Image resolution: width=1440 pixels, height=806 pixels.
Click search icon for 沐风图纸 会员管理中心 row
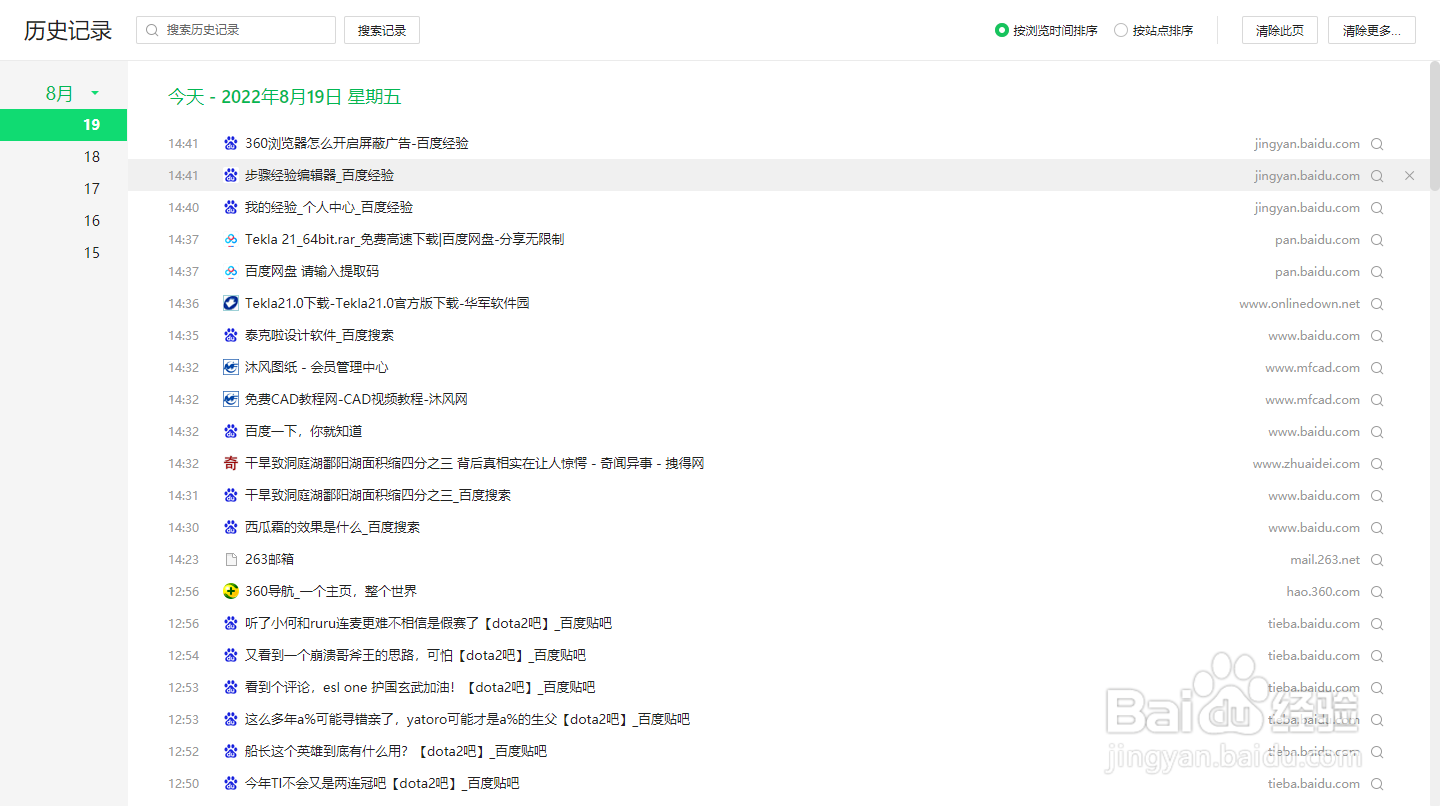pos(1377,368)
